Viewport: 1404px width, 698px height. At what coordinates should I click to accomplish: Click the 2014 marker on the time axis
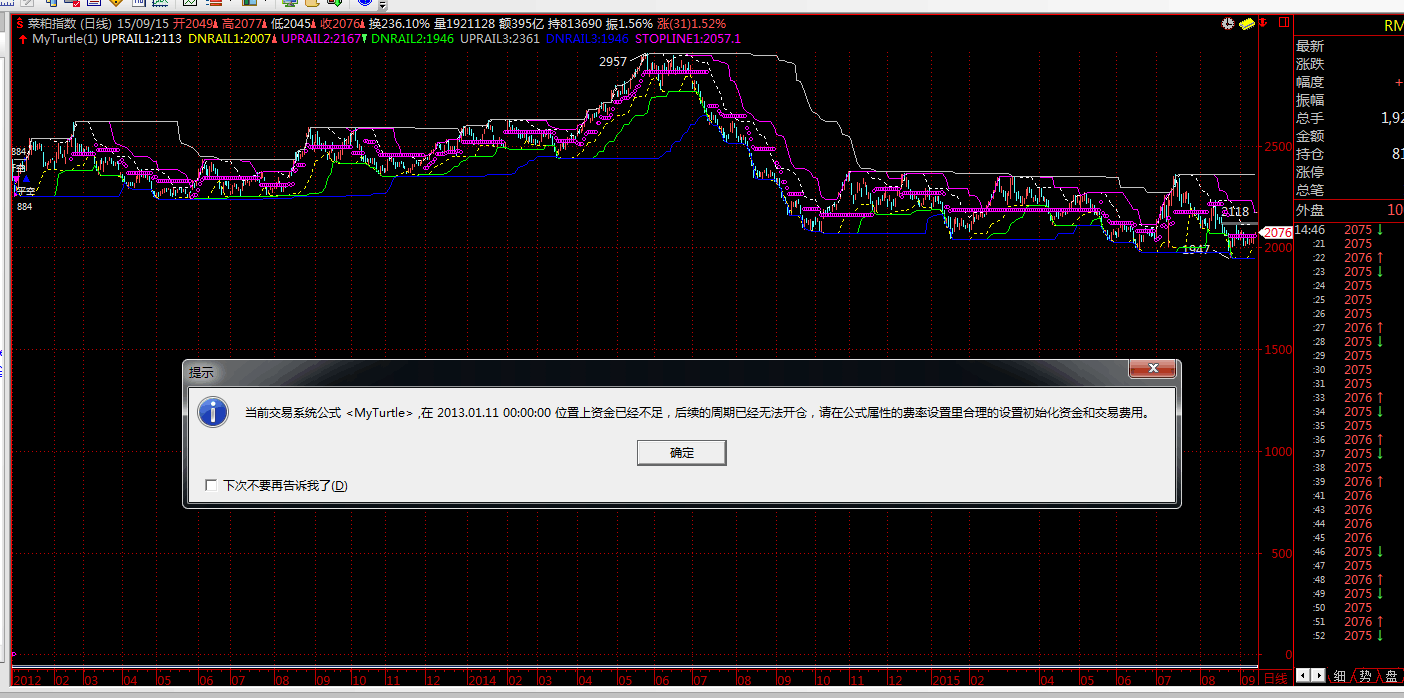pos(484,678)
